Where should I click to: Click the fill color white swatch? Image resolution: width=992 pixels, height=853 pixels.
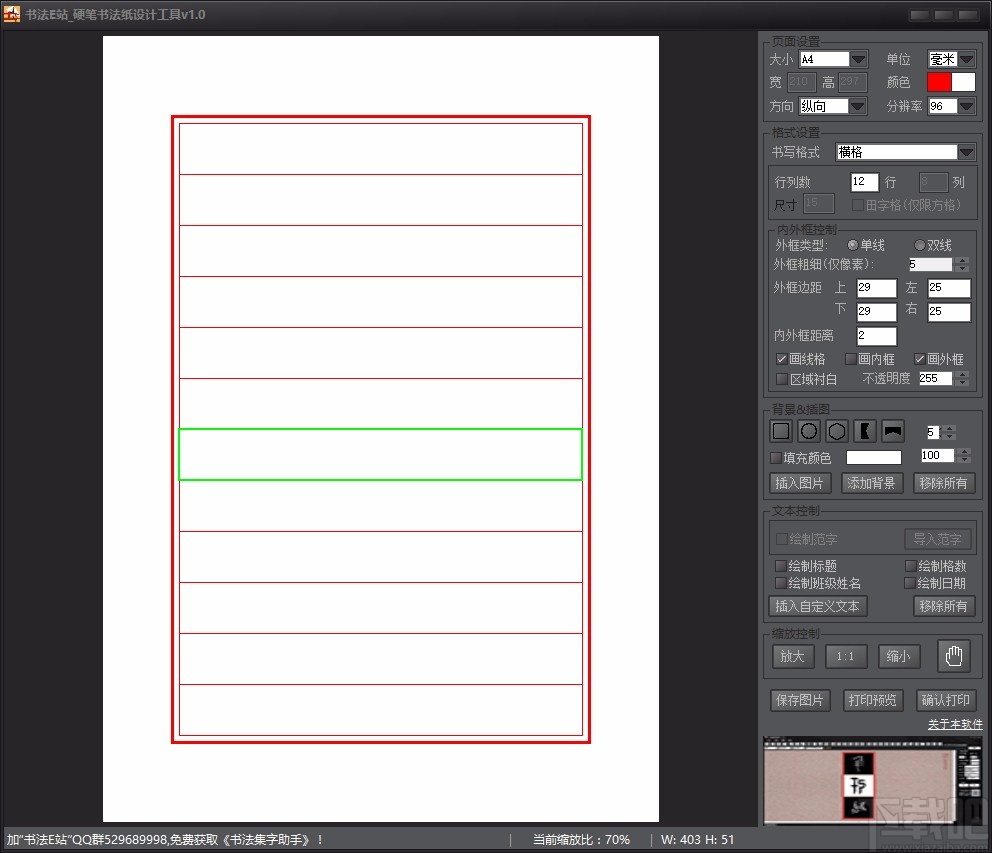point(873,458)
